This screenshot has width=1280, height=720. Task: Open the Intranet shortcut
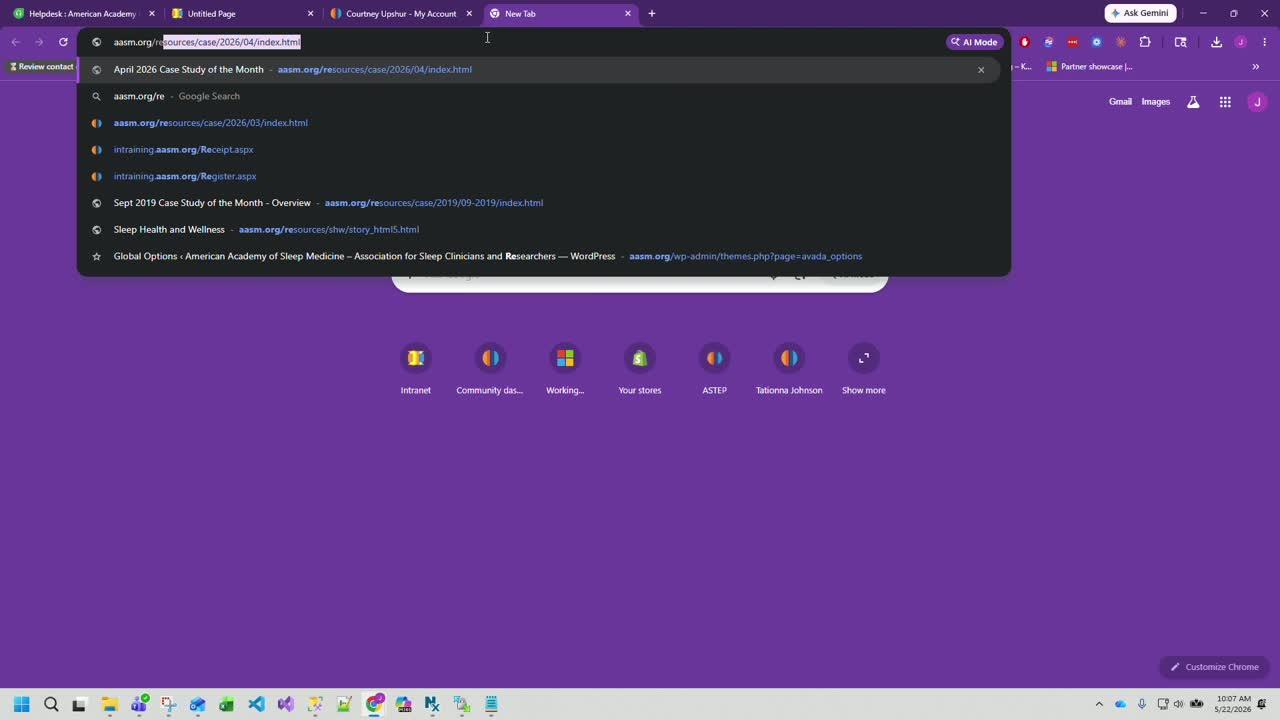click(x=416, y=369)
